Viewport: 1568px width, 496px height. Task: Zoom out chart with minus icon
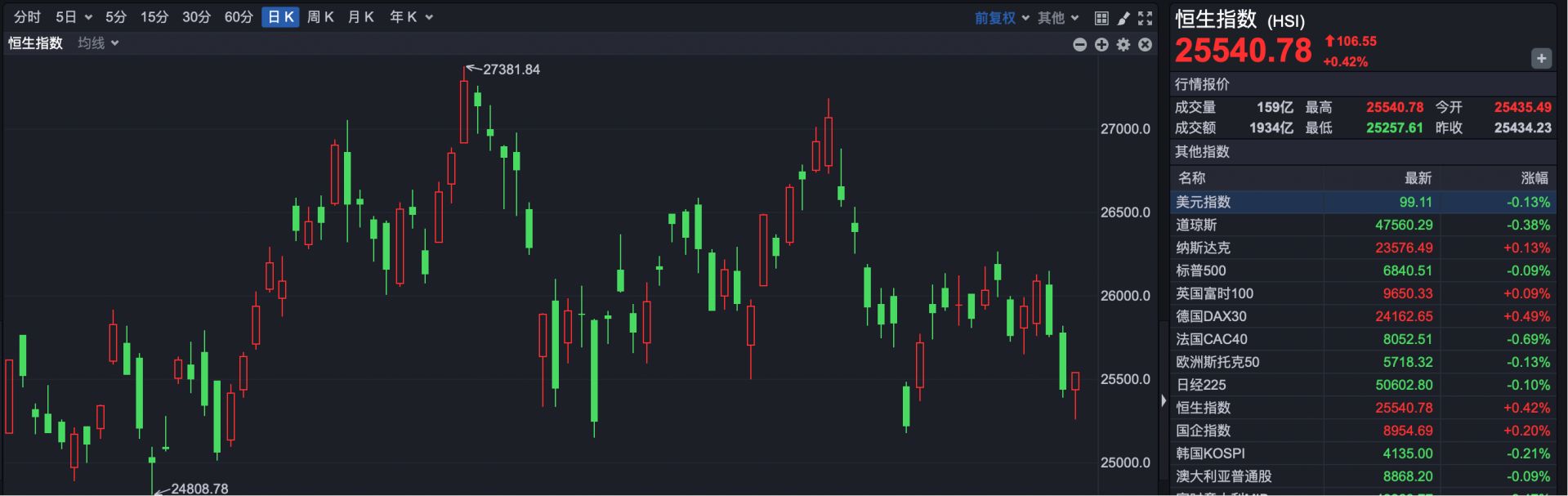pyautogui.click(x=1079, y=45)
